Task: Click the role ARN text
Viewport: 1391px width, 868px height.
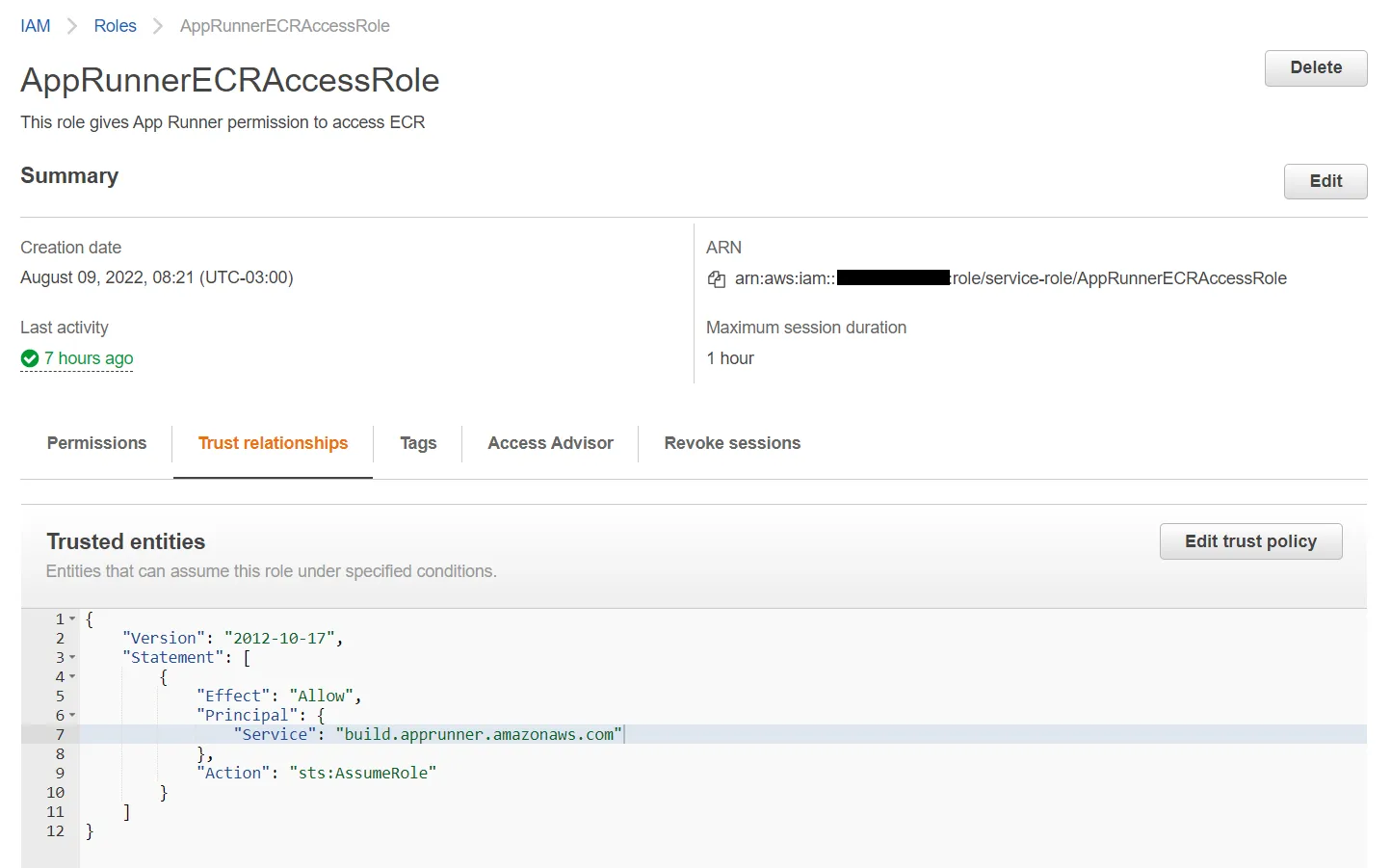Action: coord(1117,278)
